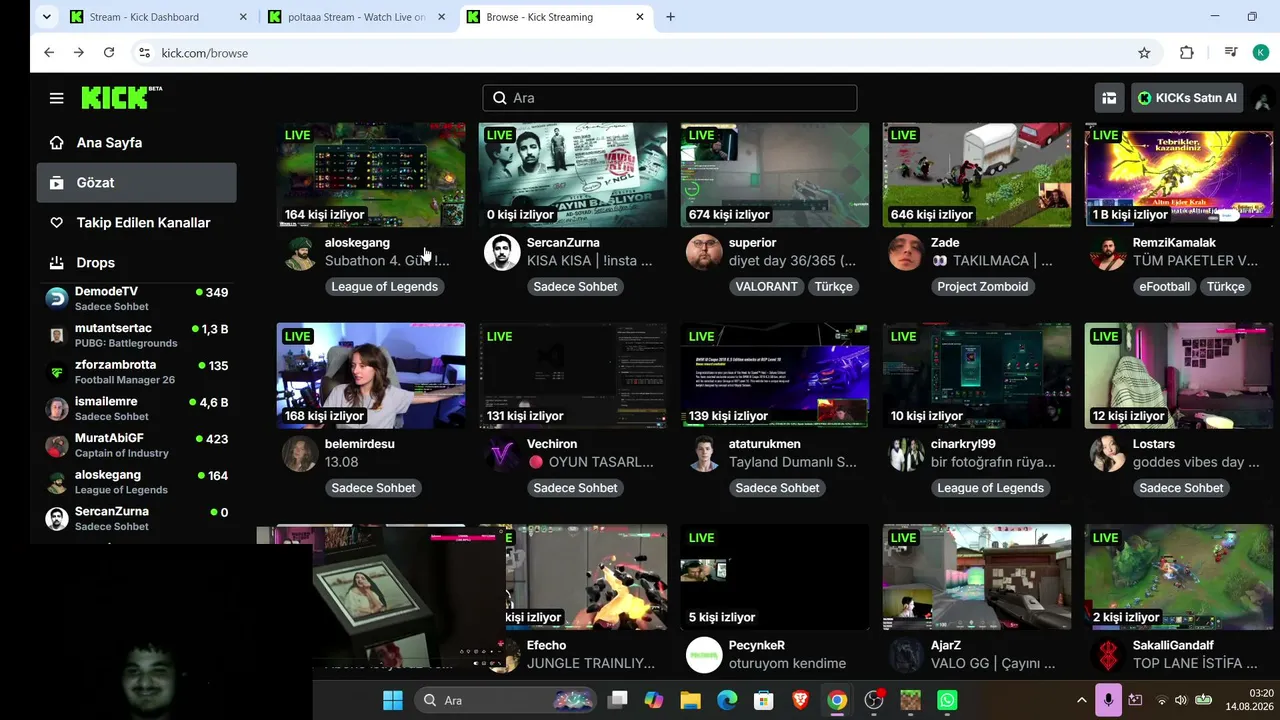The width and height of the screenshot is (1280, 720).
Task: Switch to the poltaaa Stream tab
Action: pos(356,17)
